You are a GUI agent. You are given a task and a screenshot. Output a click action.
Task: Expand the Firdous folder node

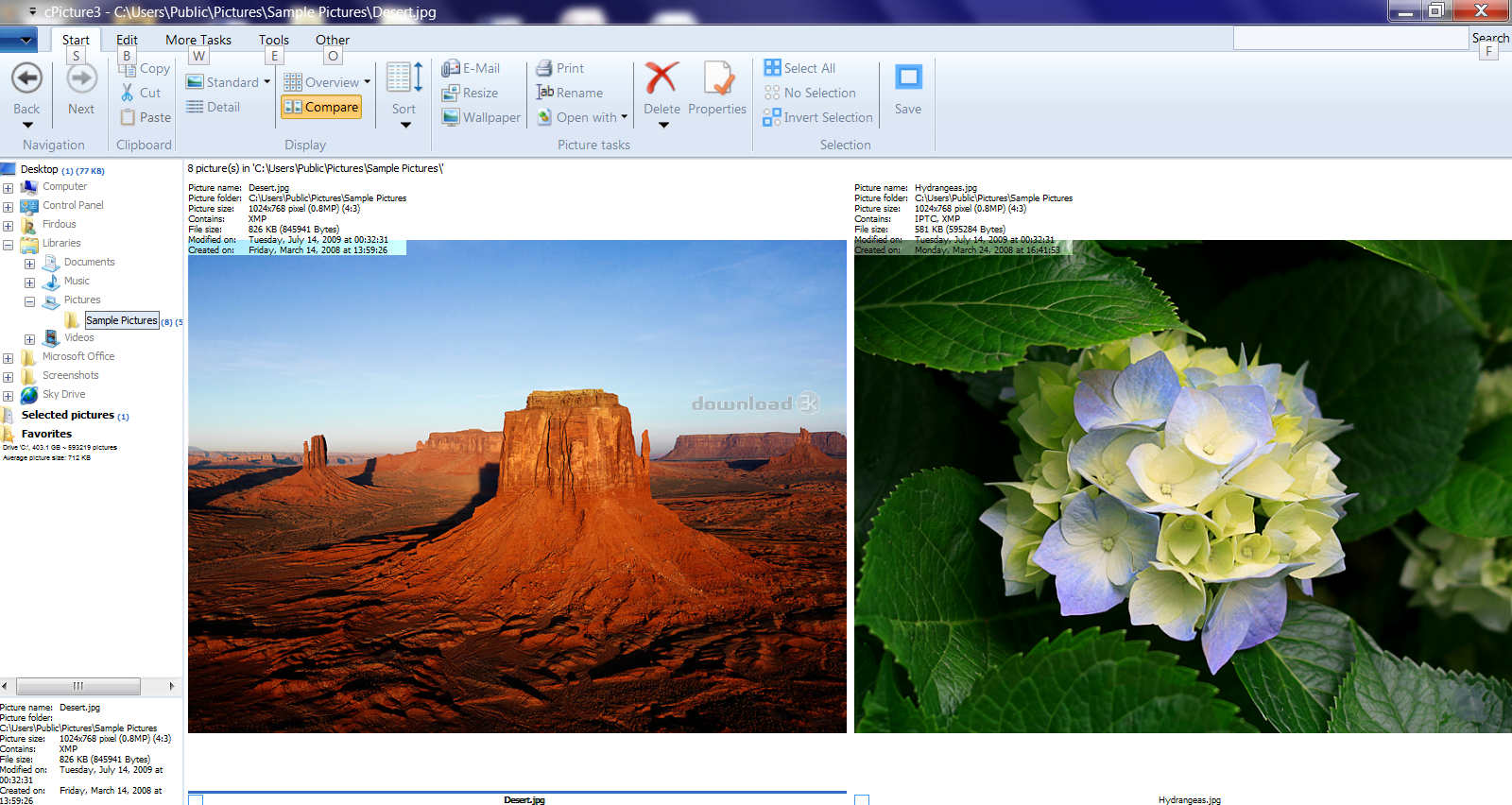tap(9, 226)
